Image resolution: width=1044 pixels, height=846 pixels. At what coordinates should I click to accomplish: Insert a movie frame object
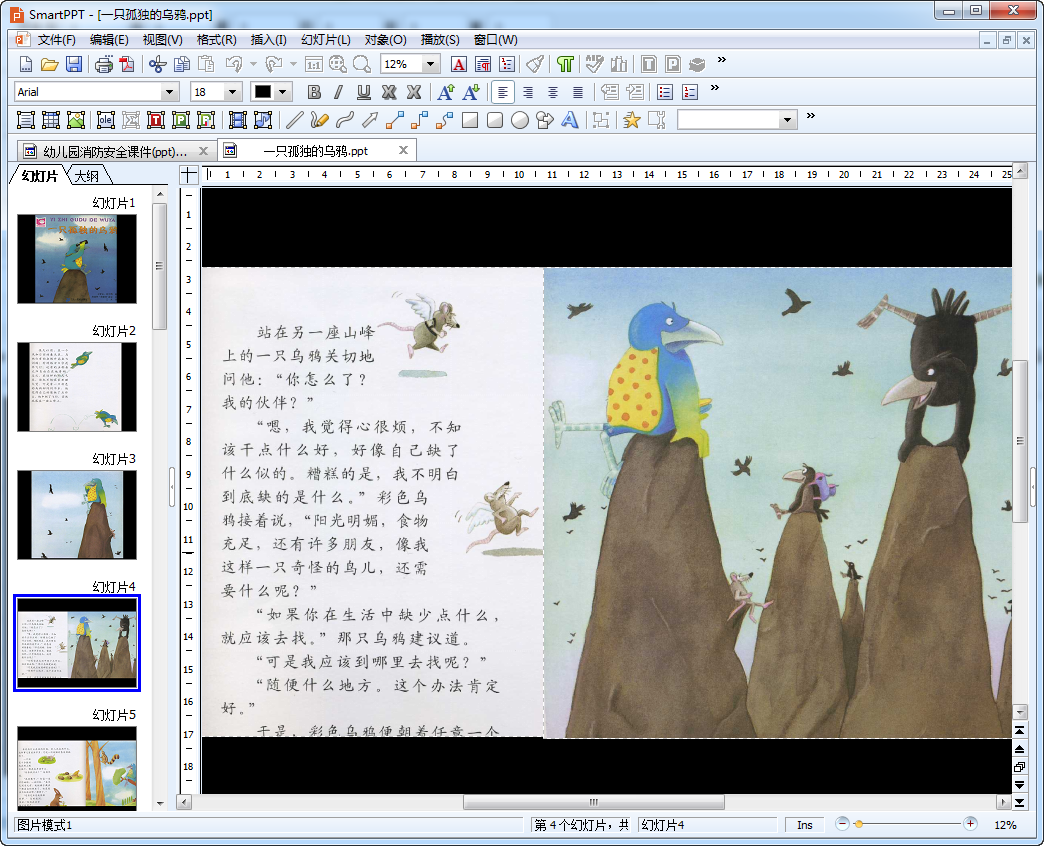[x=238, y=120]
